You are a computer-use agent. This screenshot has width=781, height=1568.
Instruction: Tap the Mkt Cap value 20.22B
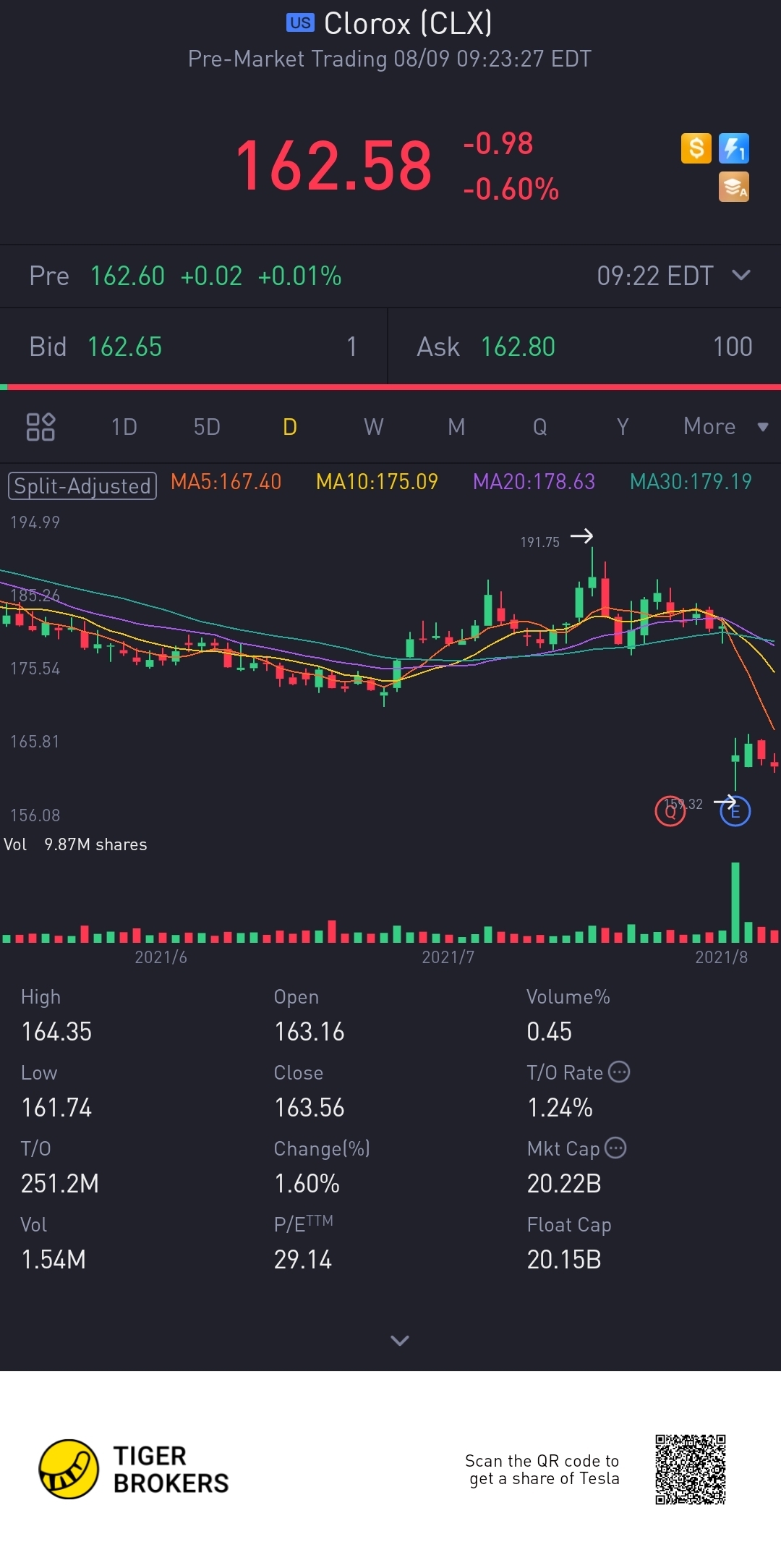point(564,1184)
